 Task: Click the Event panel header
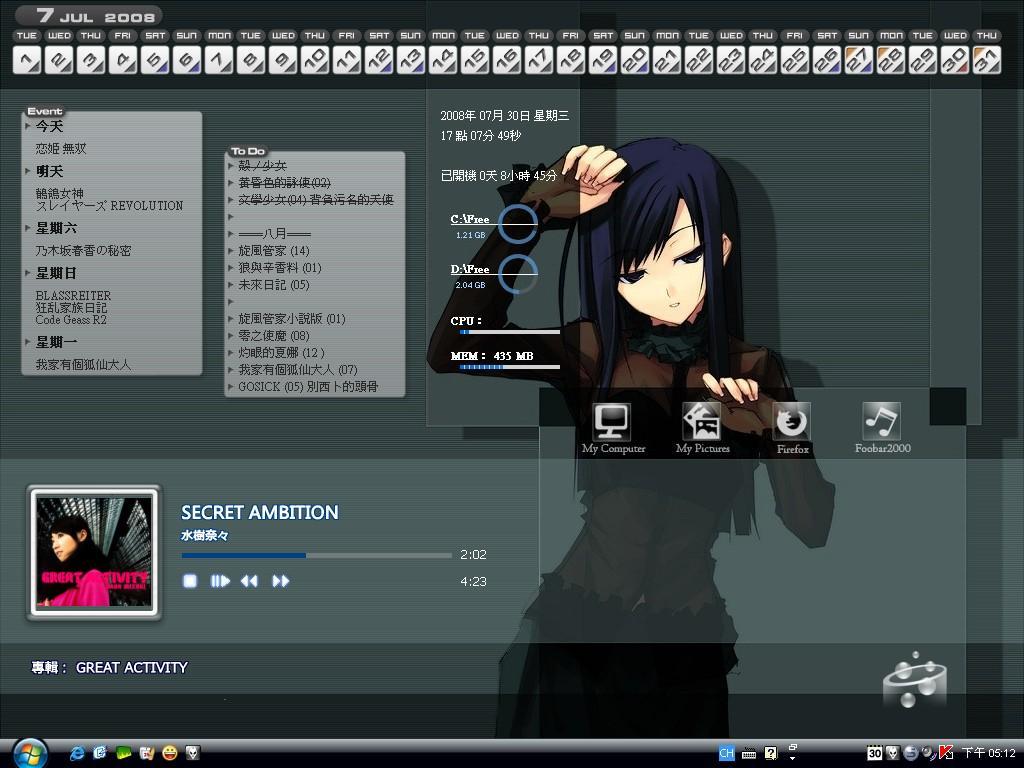(44, 111)
